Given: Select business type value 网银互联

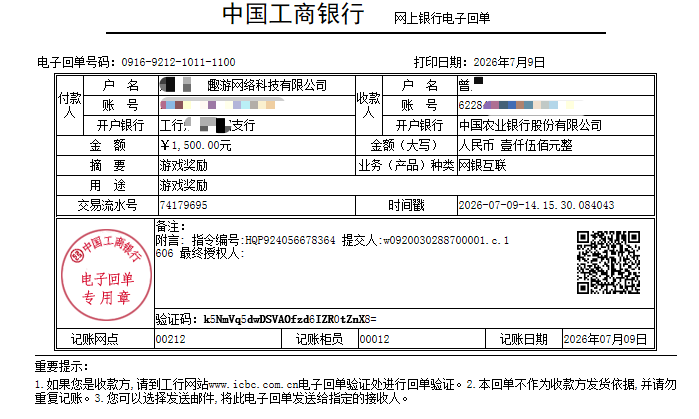Looking at the screenshot, I should [x=482, y=165].
